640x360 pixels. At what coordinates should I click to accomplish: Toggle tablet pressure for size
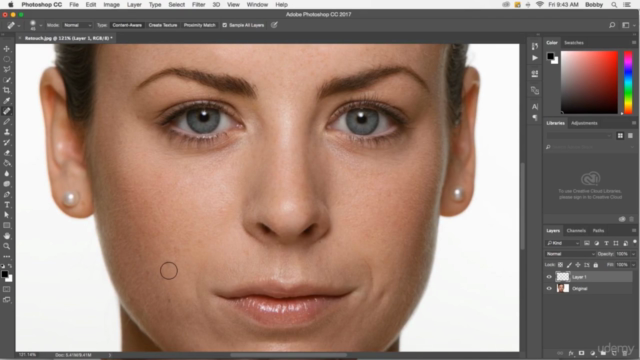[274, 25]
